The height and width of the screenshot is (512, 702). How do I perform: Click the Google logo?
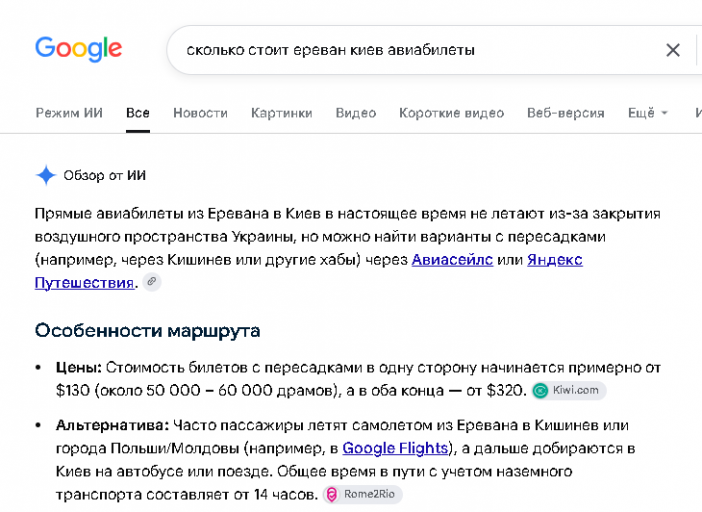pyautogui.click(x=78, y=48)
